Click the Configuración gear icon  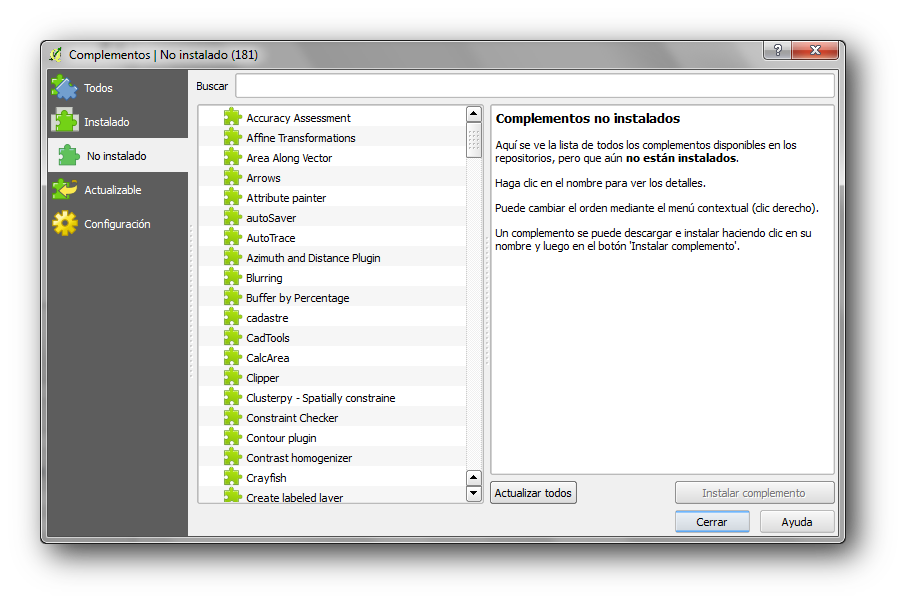65,223
